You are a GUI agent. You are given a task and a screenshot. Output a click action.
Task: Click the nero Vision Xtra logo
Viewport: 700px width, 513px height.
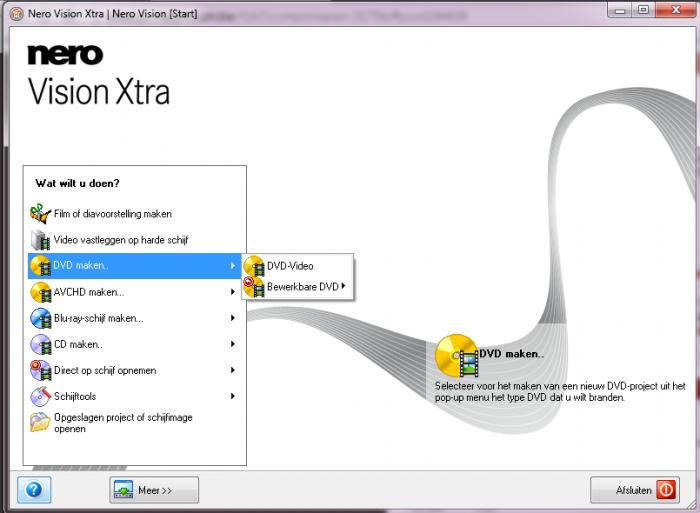(99, 75)
